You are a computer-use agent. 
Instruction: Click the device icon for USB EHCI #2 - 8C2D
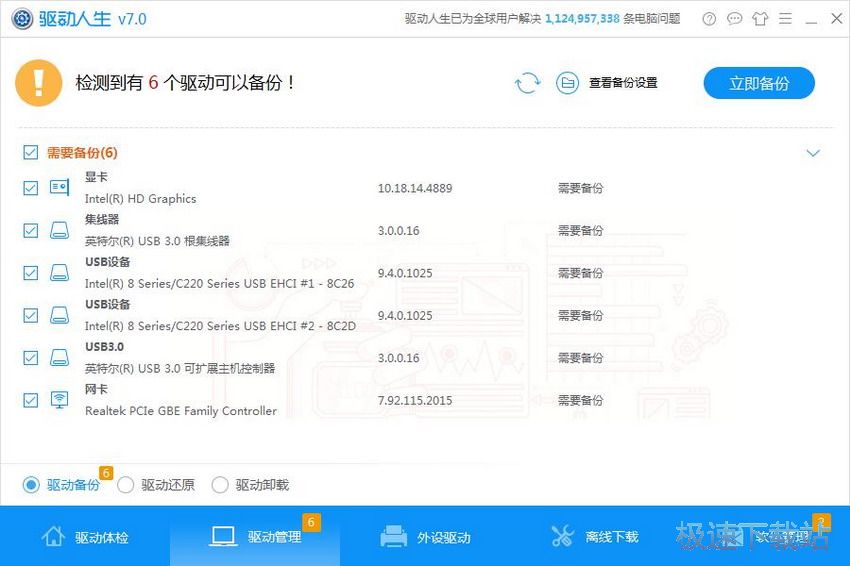coord(59,315)
